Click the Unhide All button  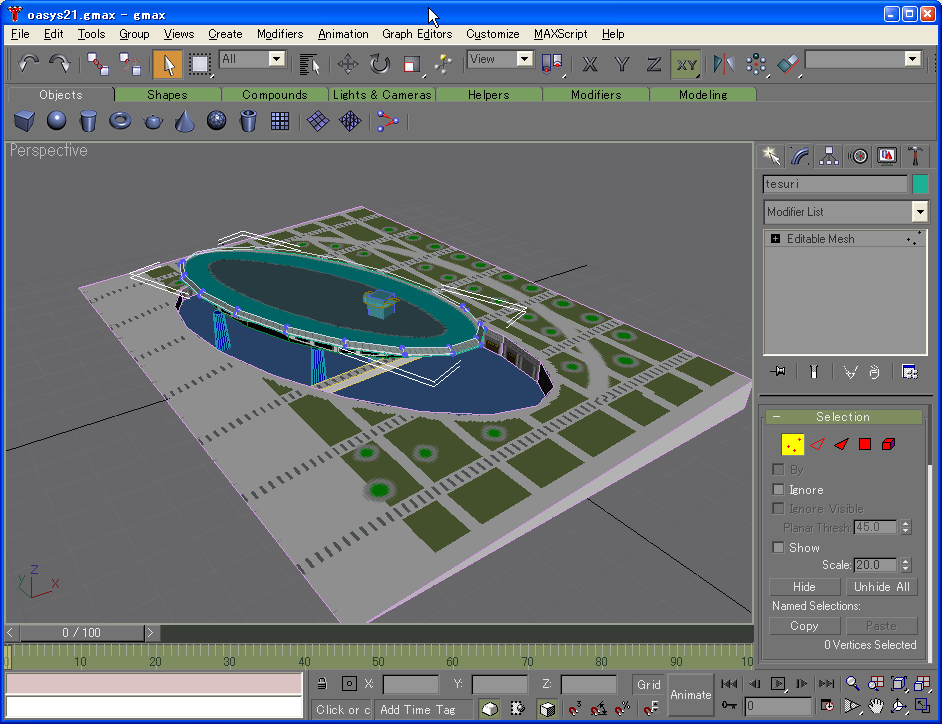[881, 587]
